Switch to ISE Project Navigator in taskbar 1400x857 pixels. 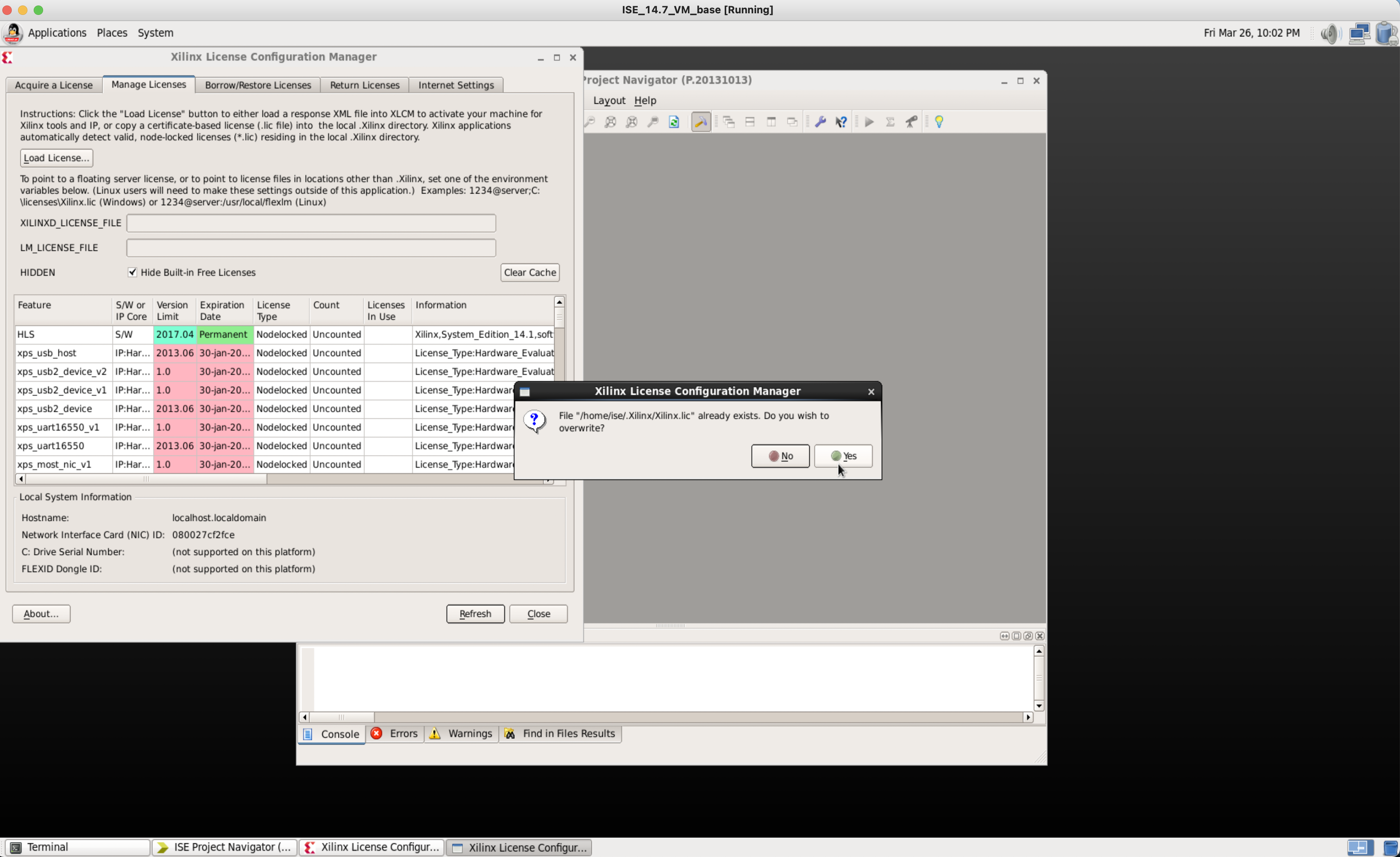click(x=224, y=847)
